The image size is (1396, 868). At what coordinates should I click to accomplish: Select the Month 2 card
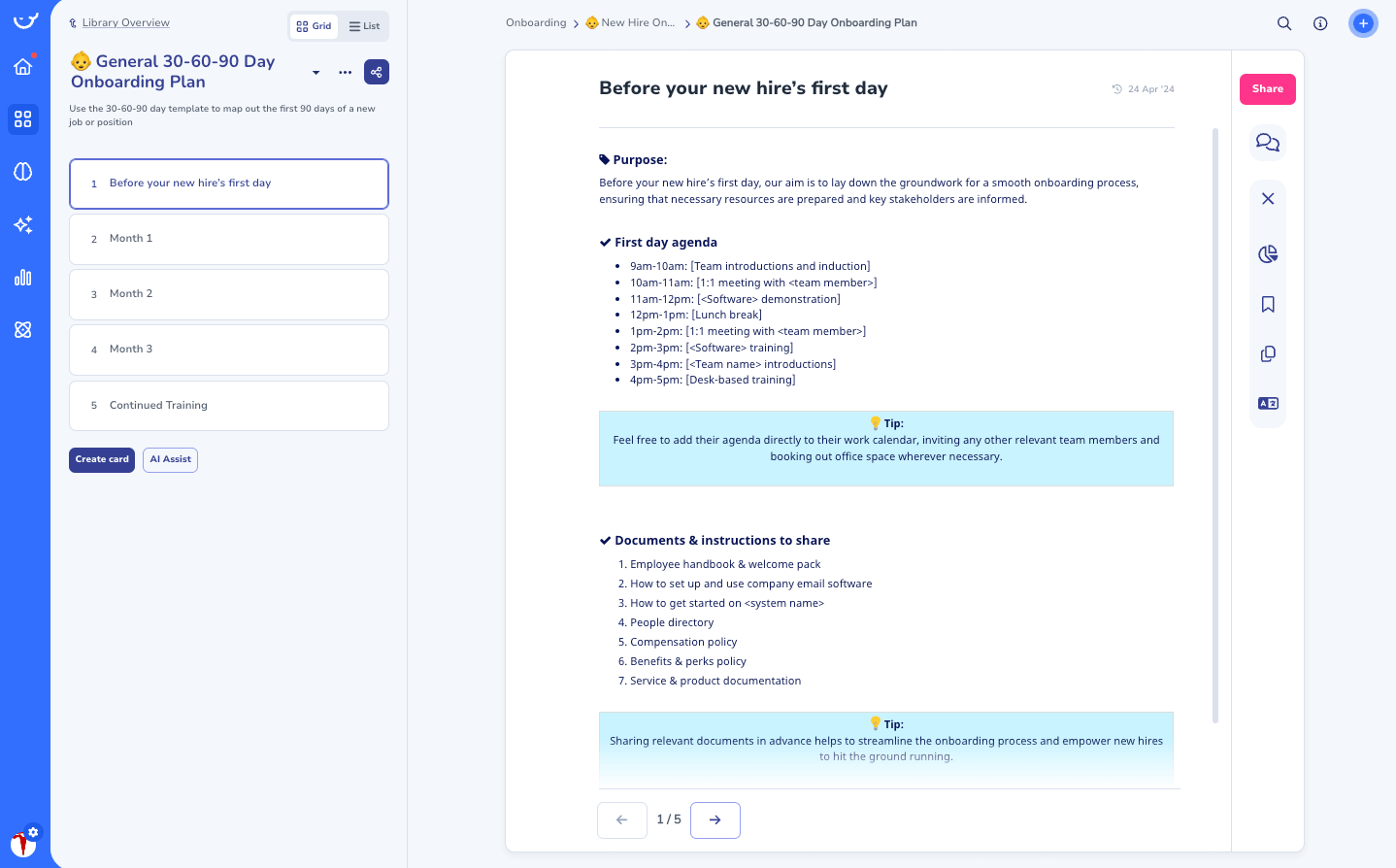pos(229,294)
